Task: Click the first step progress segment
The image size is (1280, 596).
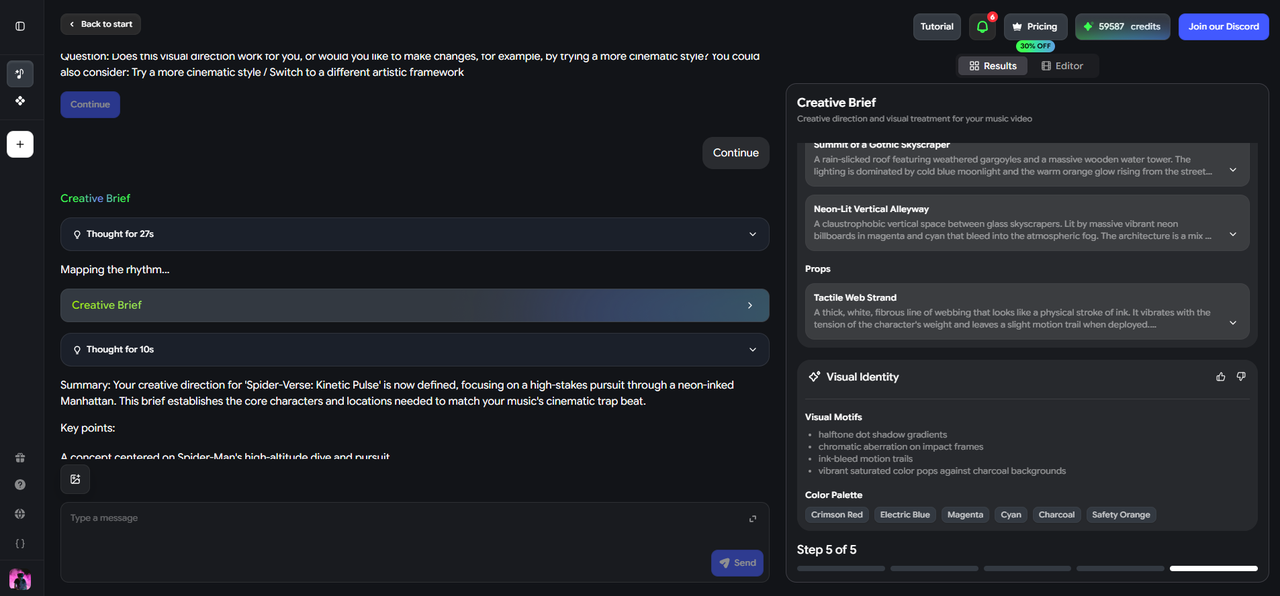Action: coord(841,569)
